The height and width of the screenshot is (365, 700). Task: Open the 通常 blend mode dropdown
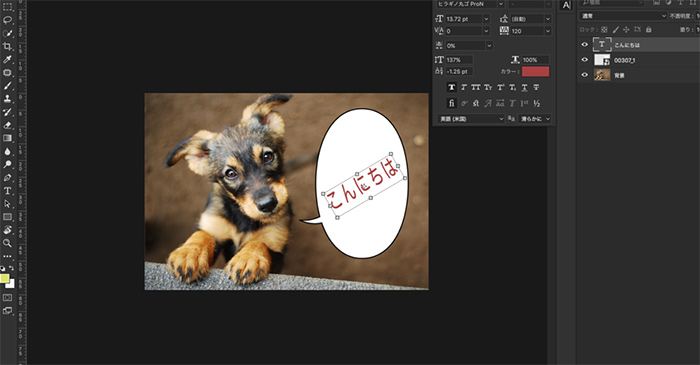(x=623, y=16)
